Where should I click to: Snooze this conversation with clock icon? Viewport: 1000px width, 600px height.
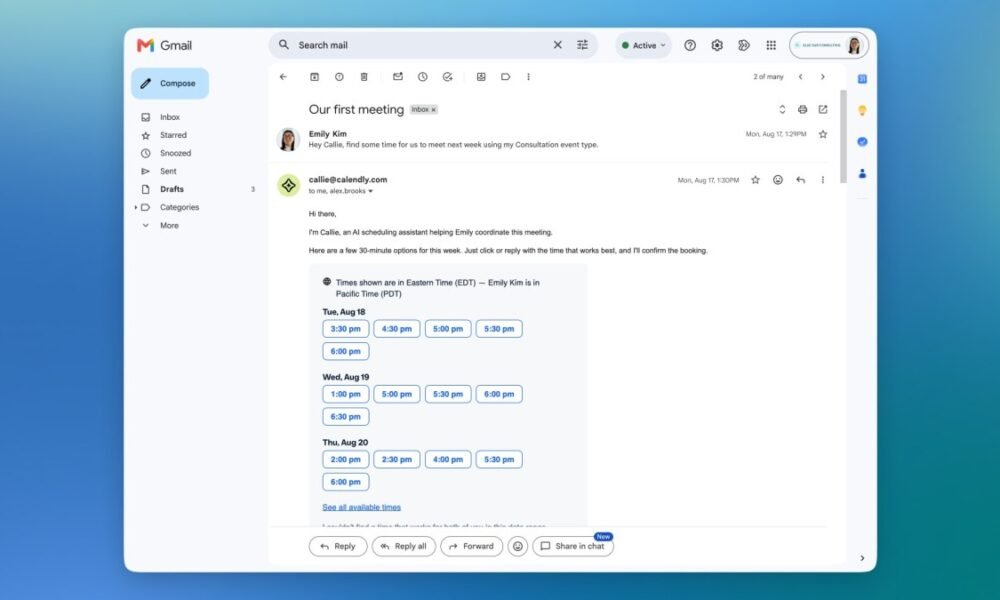pos(423,77)
